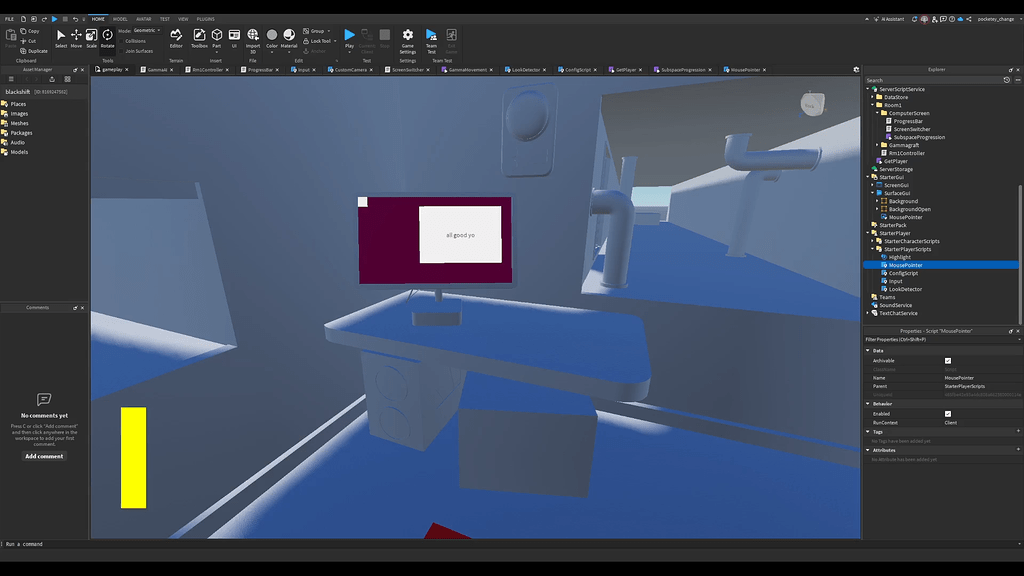Click the Asset Manager upload icon
The width and height of the screenshot is (1024, 576).
(x=52, y=79)
